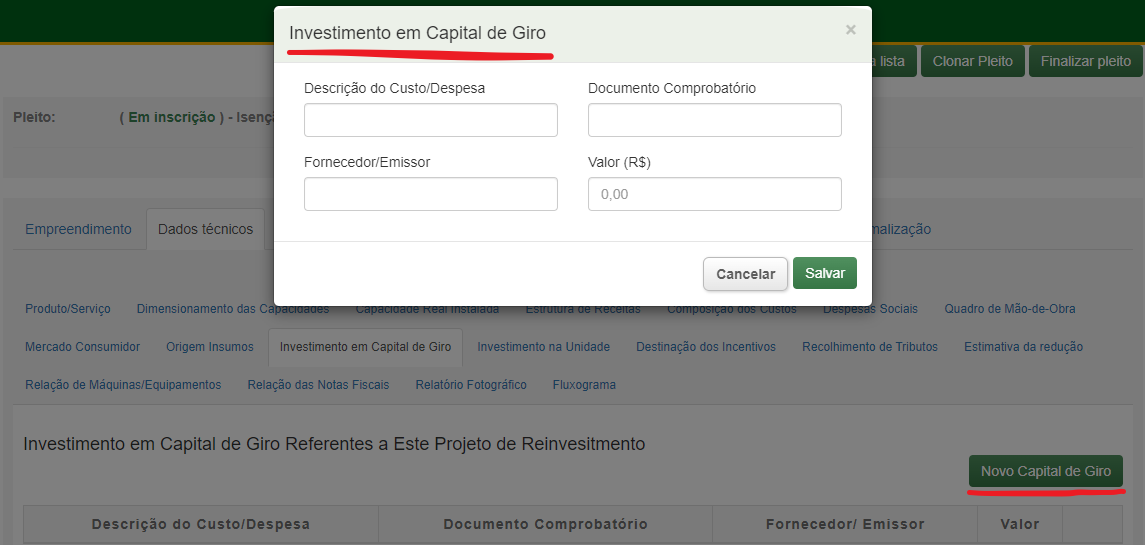Add new entry with Novo Capital de Giro
The width and height of the screenshot is (1145, 545).
1046,471
